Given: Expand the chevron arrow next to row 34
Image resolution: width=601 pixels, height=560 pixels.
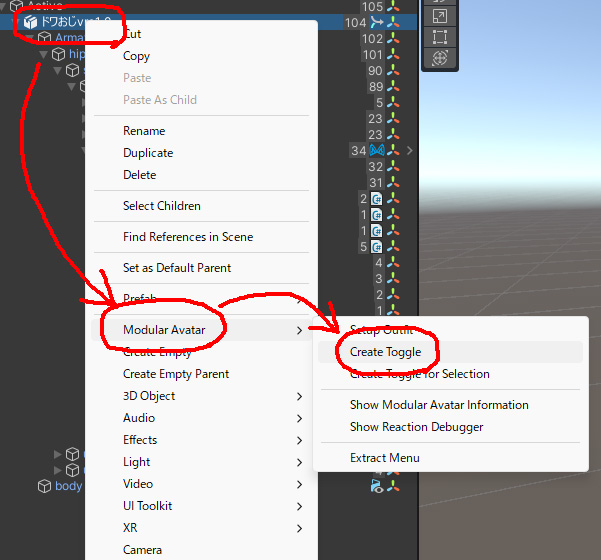Looking at the screenshot, I should pyautogui.click(x=408, y=150).
